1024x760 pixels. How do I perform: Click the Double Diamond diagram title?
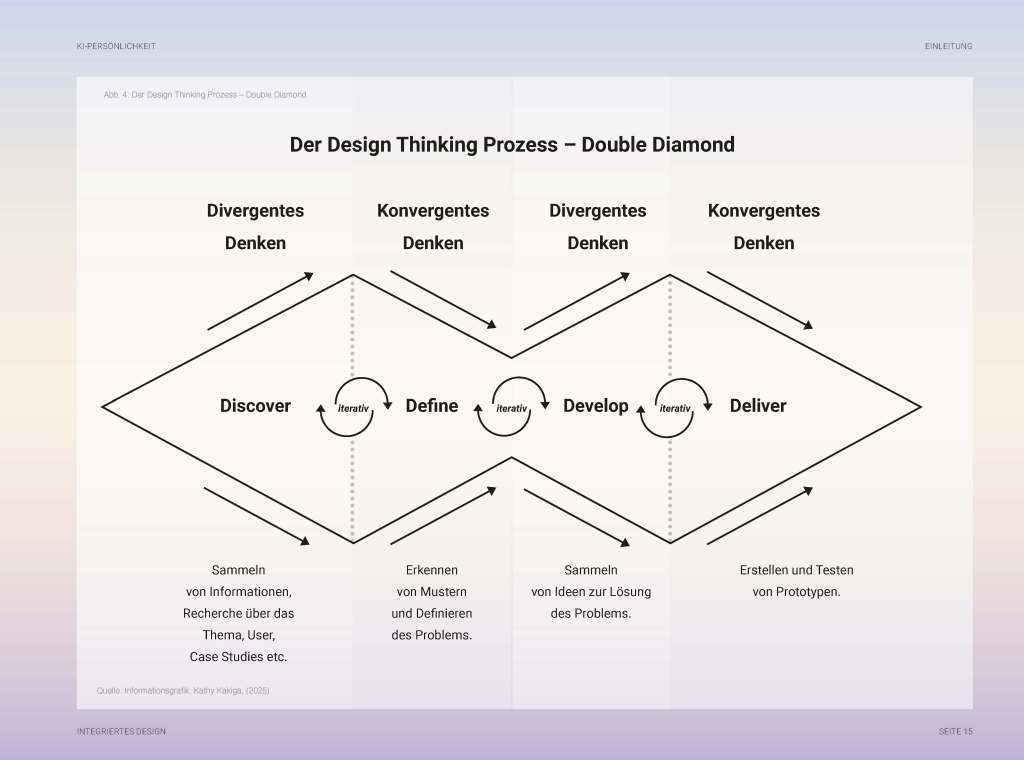(x=512, y=145)
